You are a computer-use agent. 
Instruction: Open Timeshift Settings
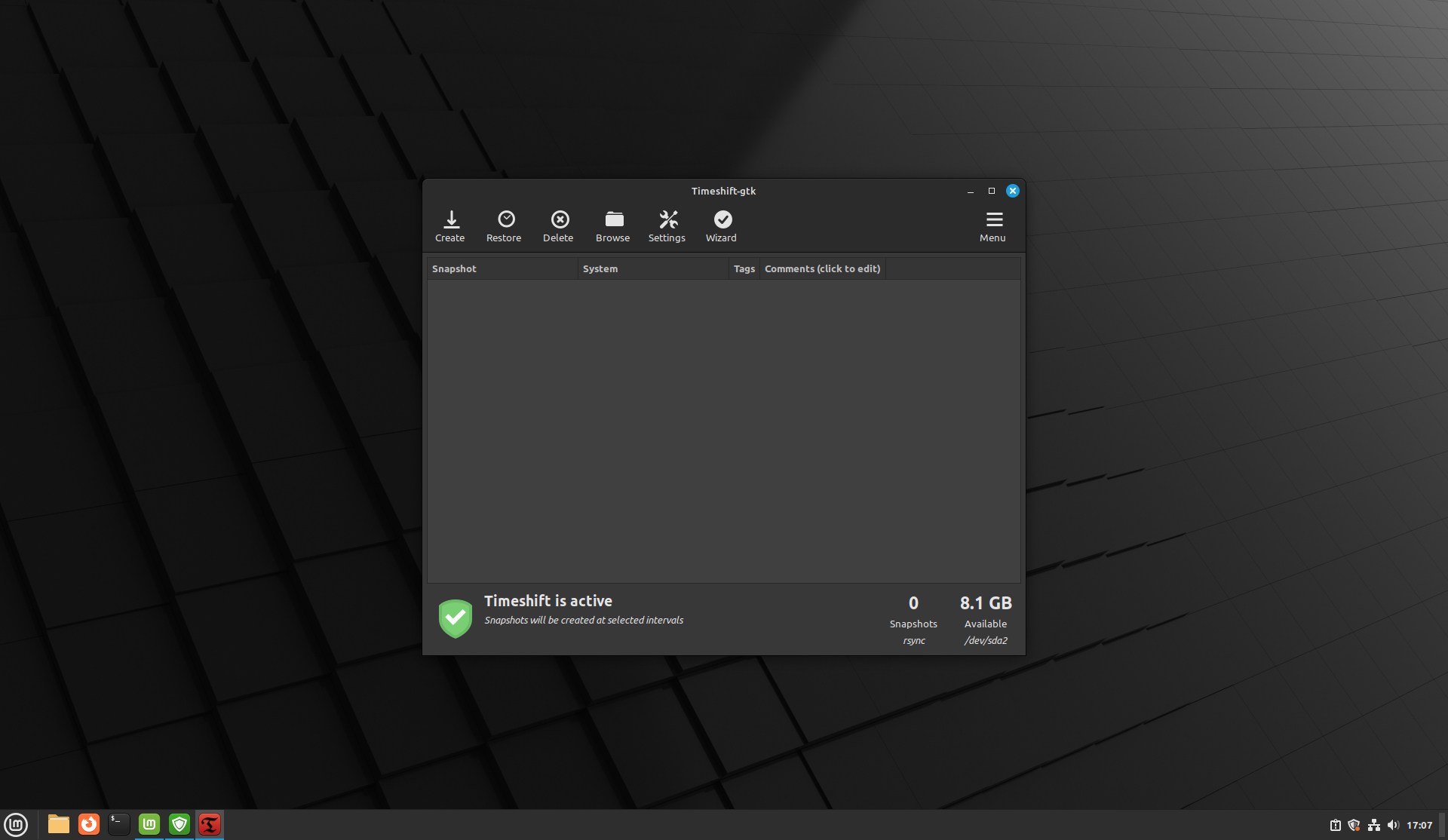tap(667, 226)
